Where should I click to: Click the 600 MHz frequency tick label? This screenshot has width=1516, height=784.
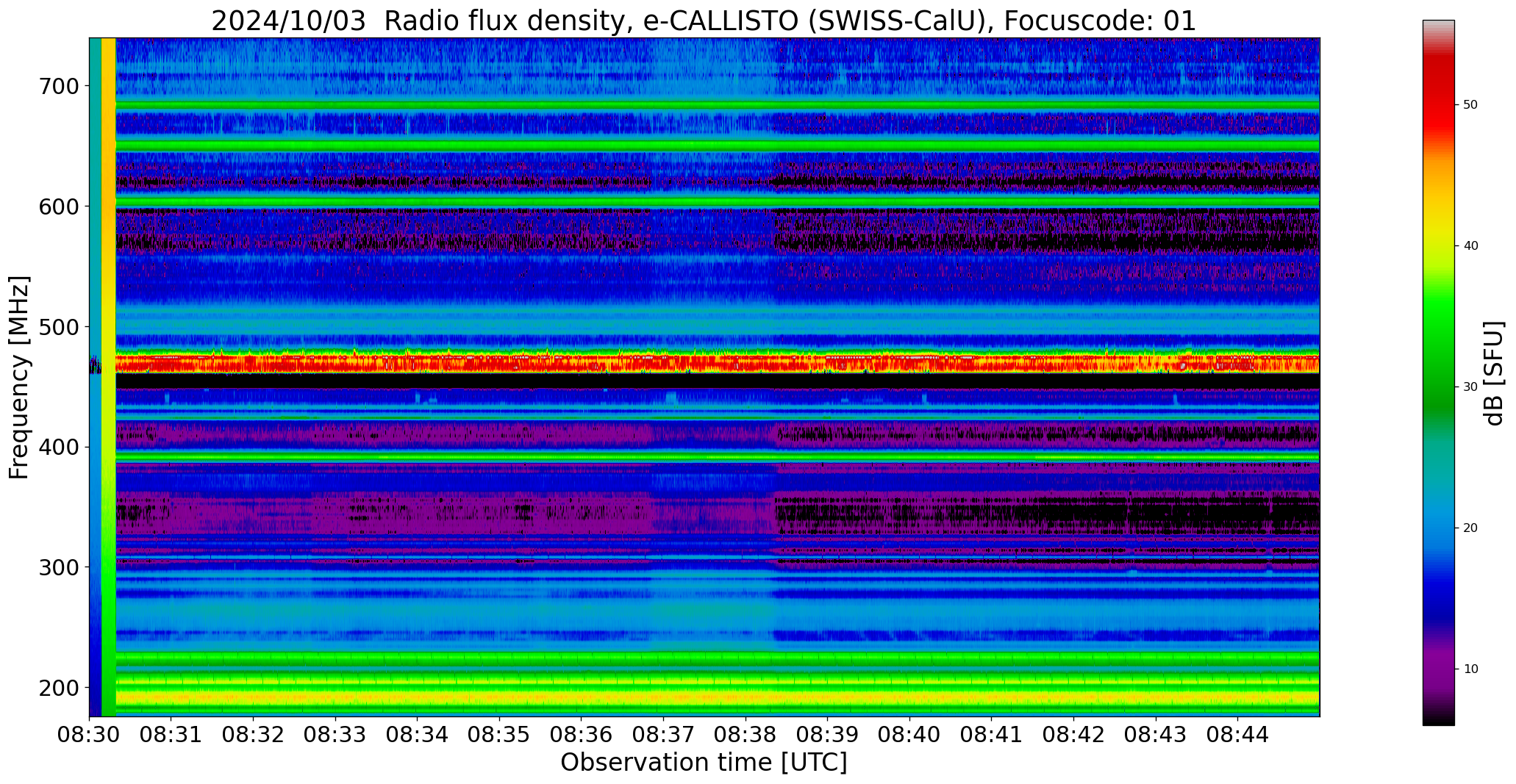coord(58,206)
